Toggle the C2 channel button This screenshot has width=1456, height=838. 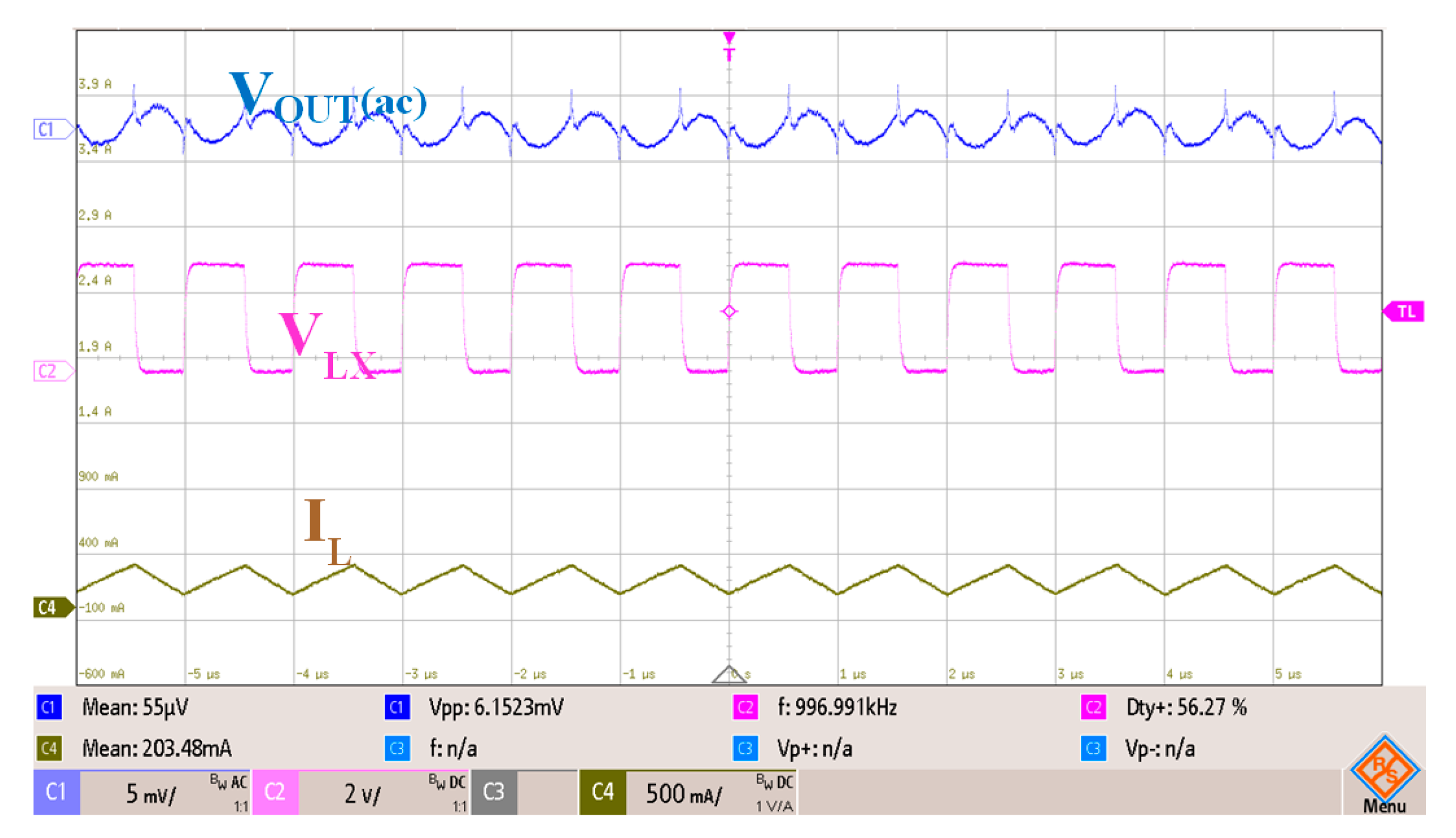click(x=275, y=793)
